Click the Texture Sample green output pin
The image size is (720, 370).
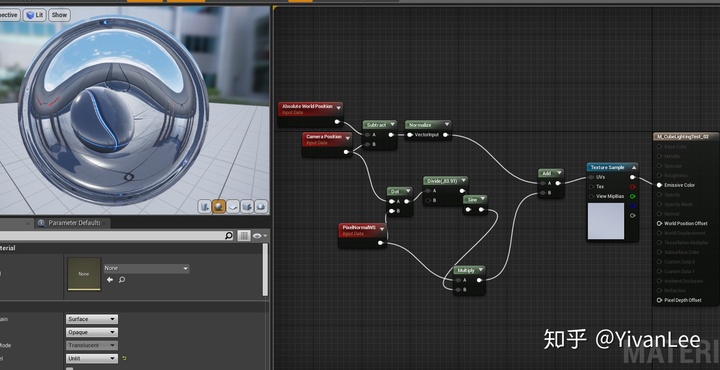[x=633, y=196]
